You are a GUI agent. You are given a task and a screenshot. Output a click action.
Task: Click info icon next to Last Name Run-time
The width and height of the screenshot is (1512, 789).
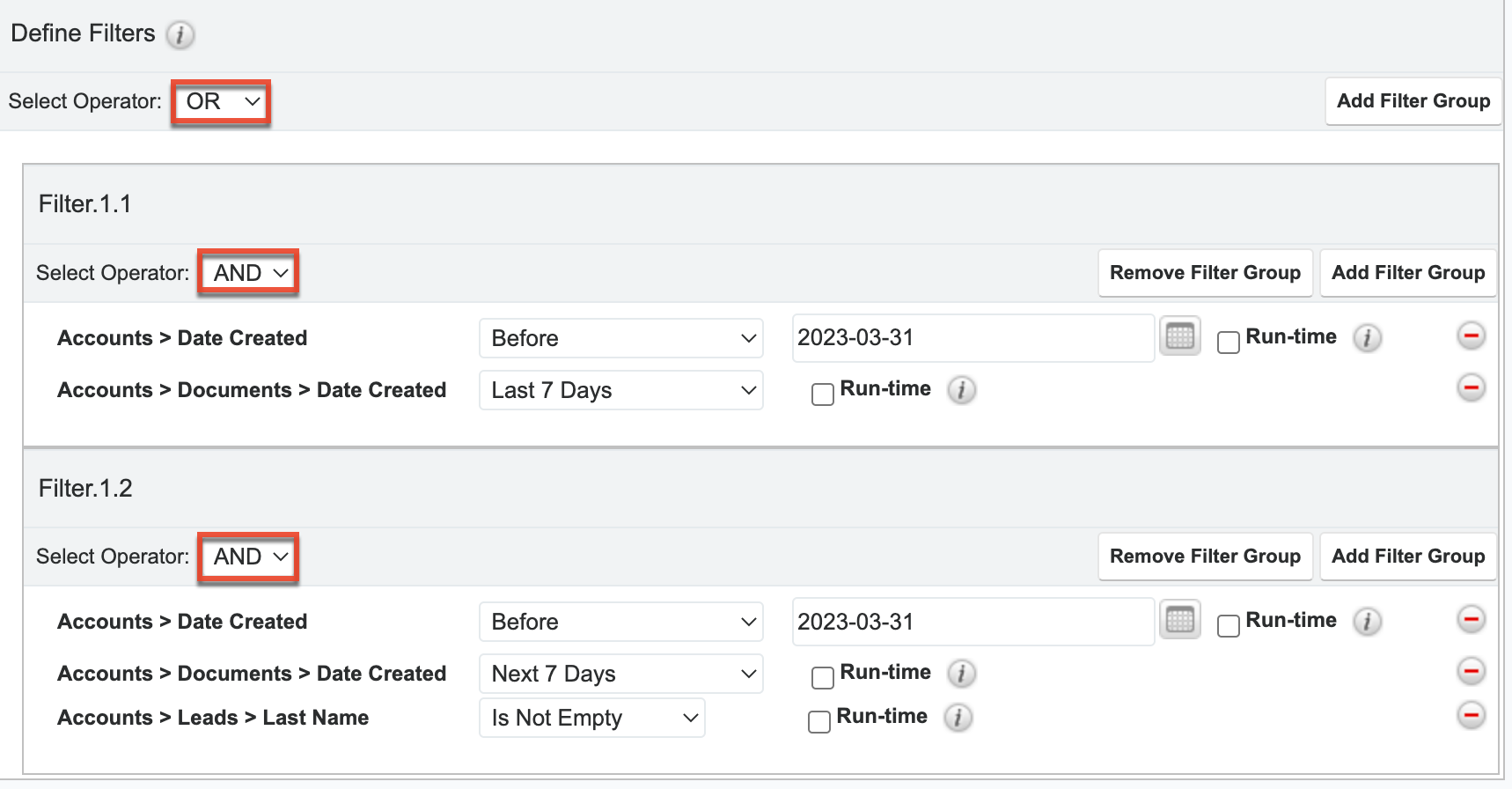pos(958,718)
